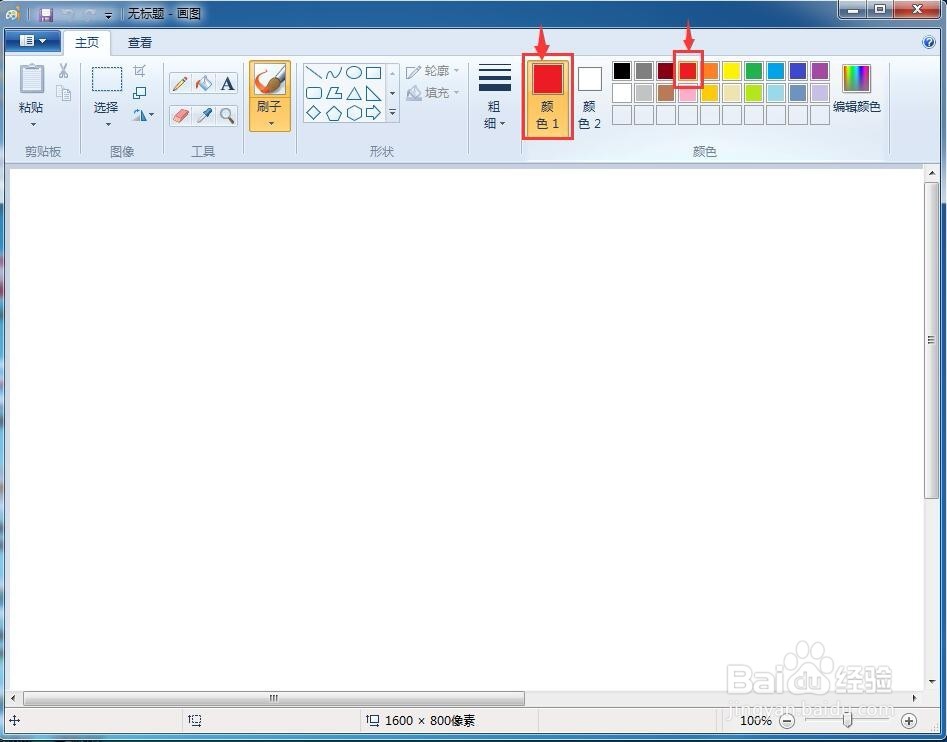Customize Quick Access Toolbar dropdown arrow

pyautogui.click(x=108, y=15)
